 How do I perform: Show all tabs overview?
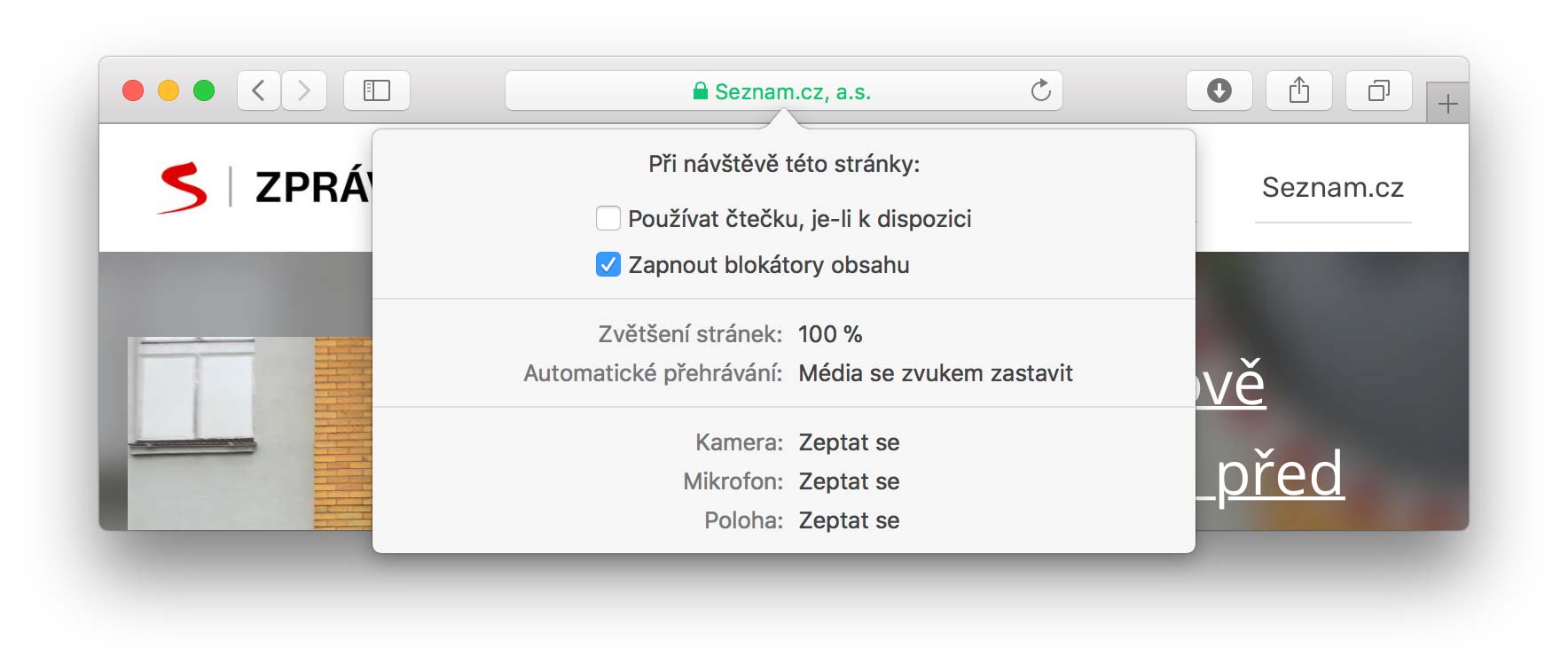tap(1379, 90)
